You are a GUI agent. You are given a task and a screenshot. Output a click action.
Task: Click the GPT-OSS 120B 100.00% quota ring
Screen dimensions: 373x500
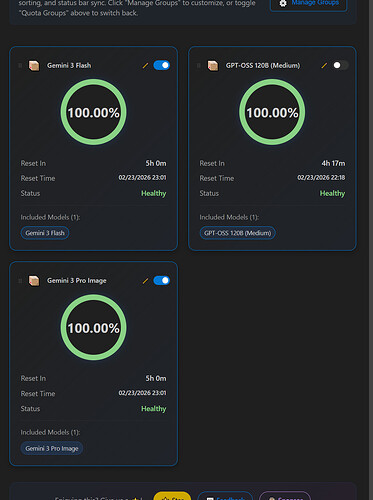tap(272, 112)
